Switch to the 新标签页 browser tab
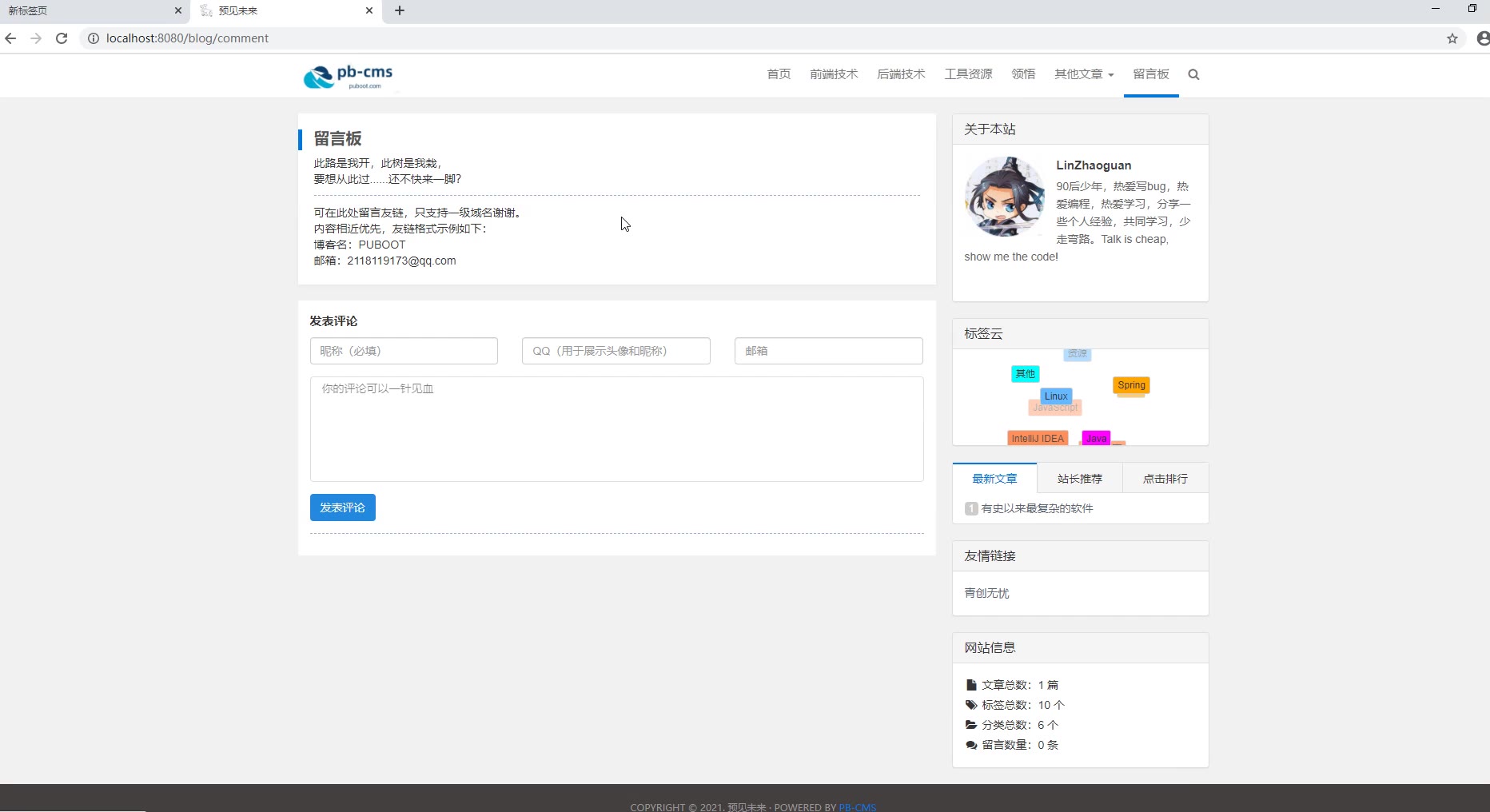The height and width of the screenshot is (812, 1490). pyautogui.click(x=88, y=10)
